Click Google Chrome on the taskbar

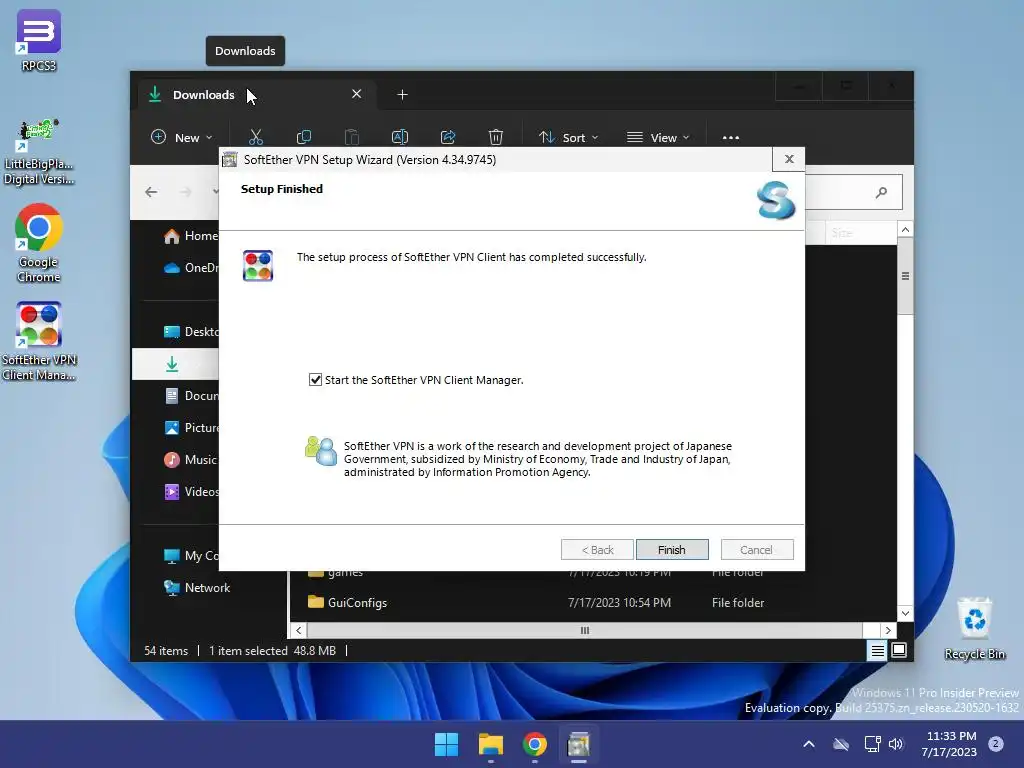point(534,744)
